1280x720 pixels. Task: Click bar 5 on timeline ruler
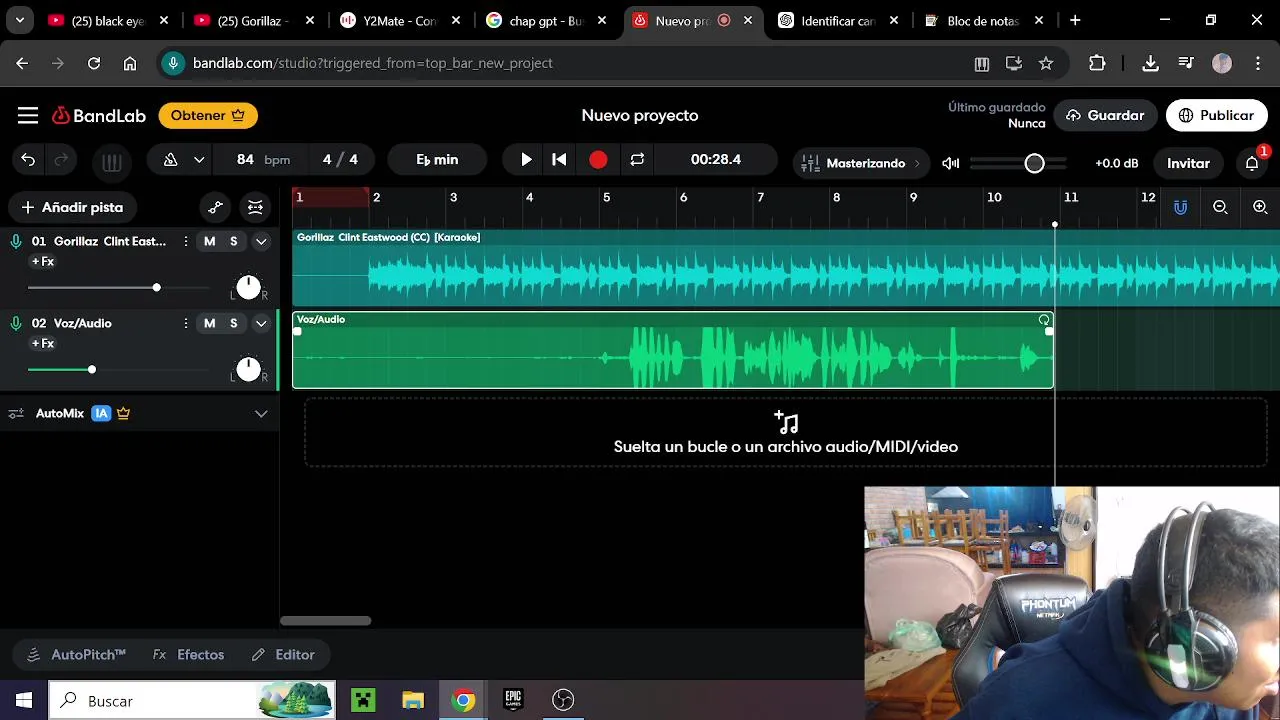click(x=606, y=198)
